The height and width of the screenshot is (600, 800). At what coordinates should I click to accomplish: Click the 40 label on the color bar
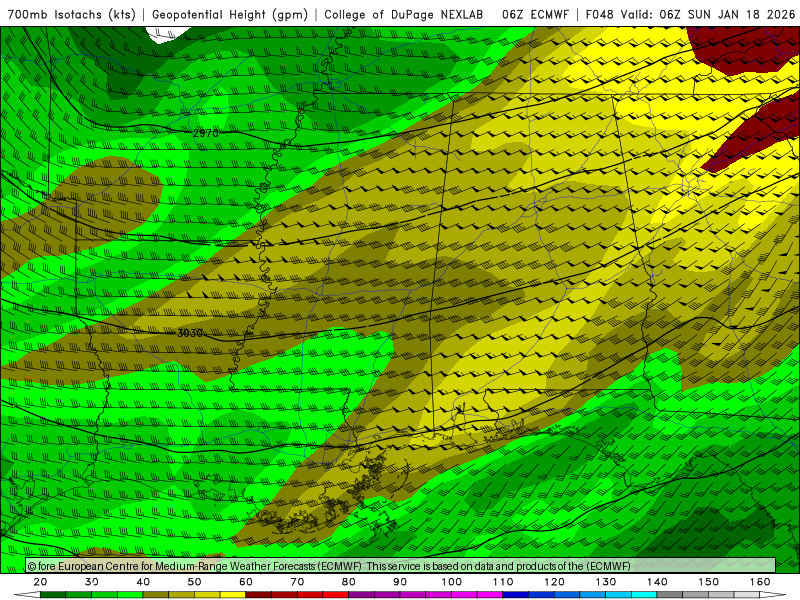(x=143, y=582)
